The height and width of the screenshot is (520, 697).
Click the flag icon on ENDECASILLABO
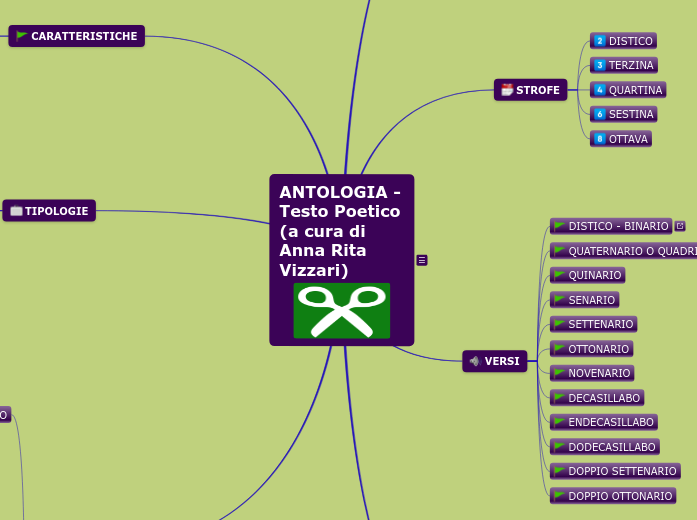pos(560,421)
